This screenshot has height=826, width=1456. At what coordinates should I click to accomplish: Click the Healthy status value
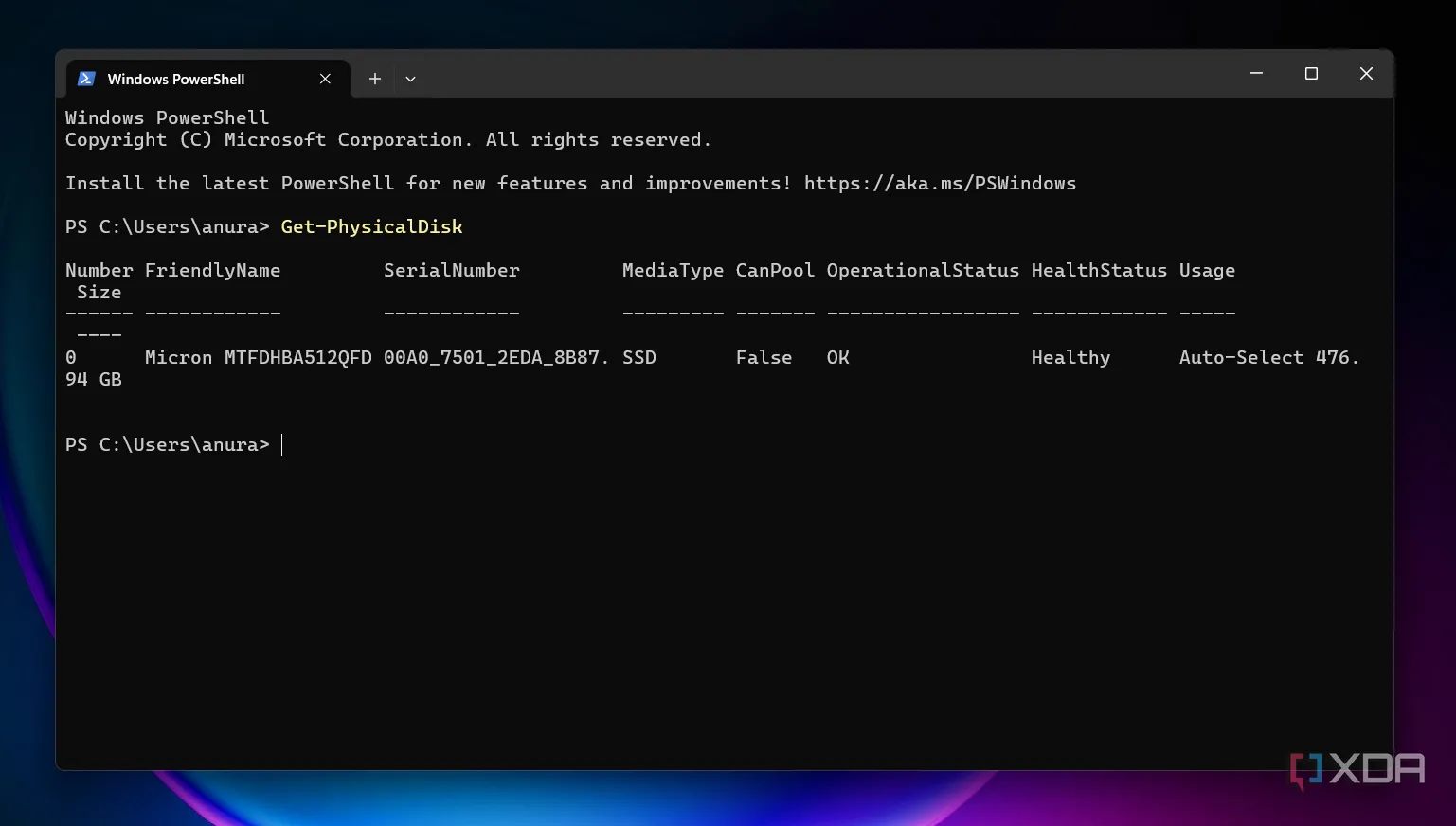1070,357
